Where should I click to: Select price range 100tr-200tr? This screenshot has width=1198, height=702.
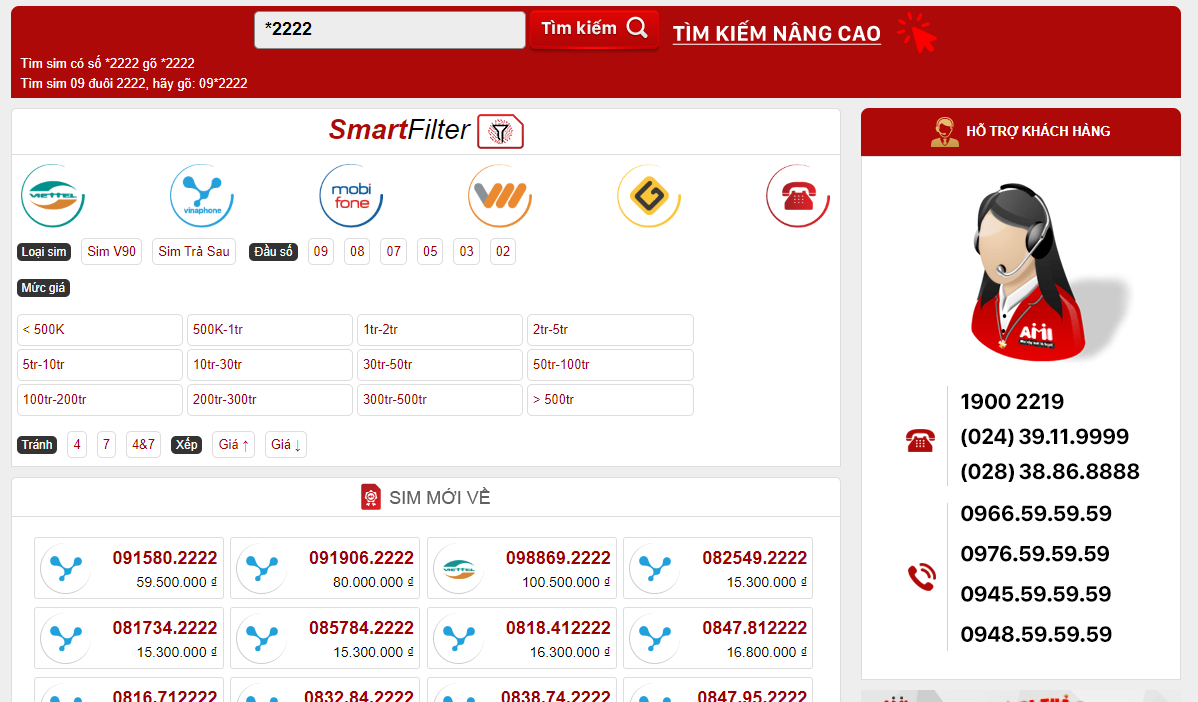100,400
